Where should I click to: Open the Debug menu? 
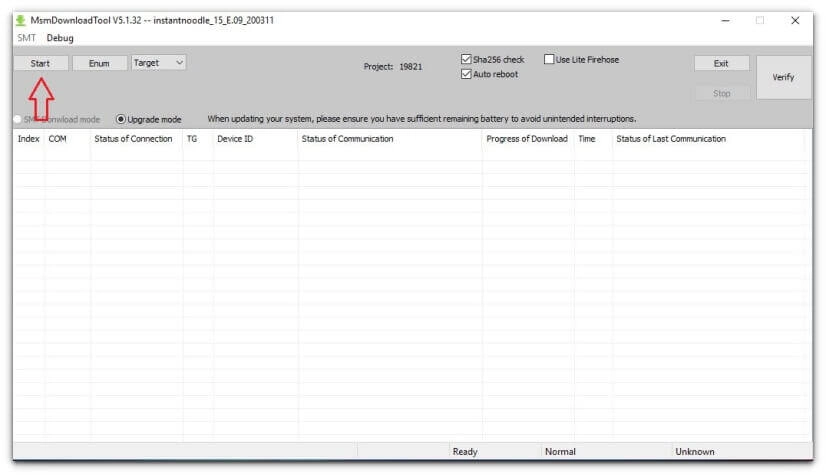(x=60, y=38)
